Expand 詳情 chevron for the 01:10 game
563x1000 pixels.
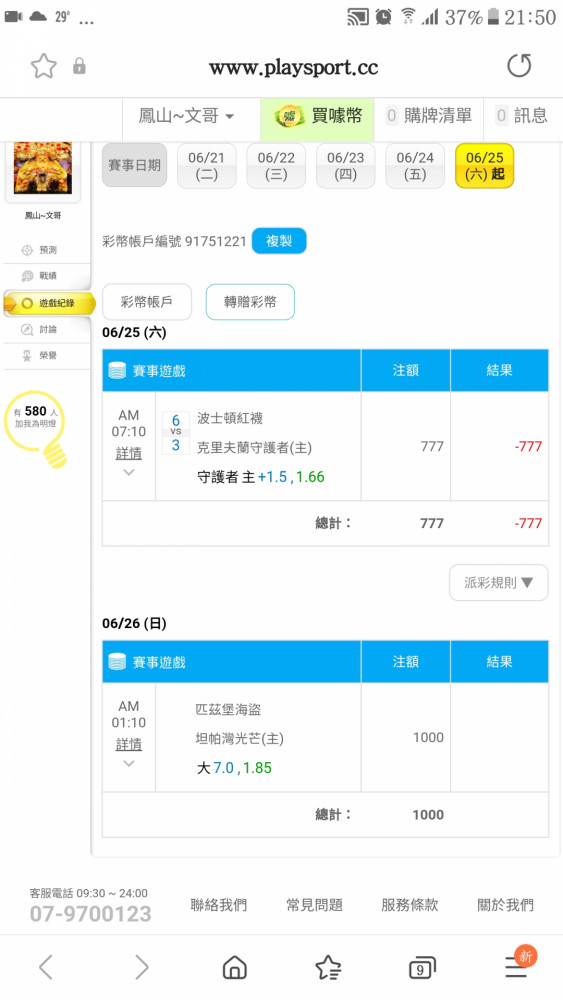129,763
